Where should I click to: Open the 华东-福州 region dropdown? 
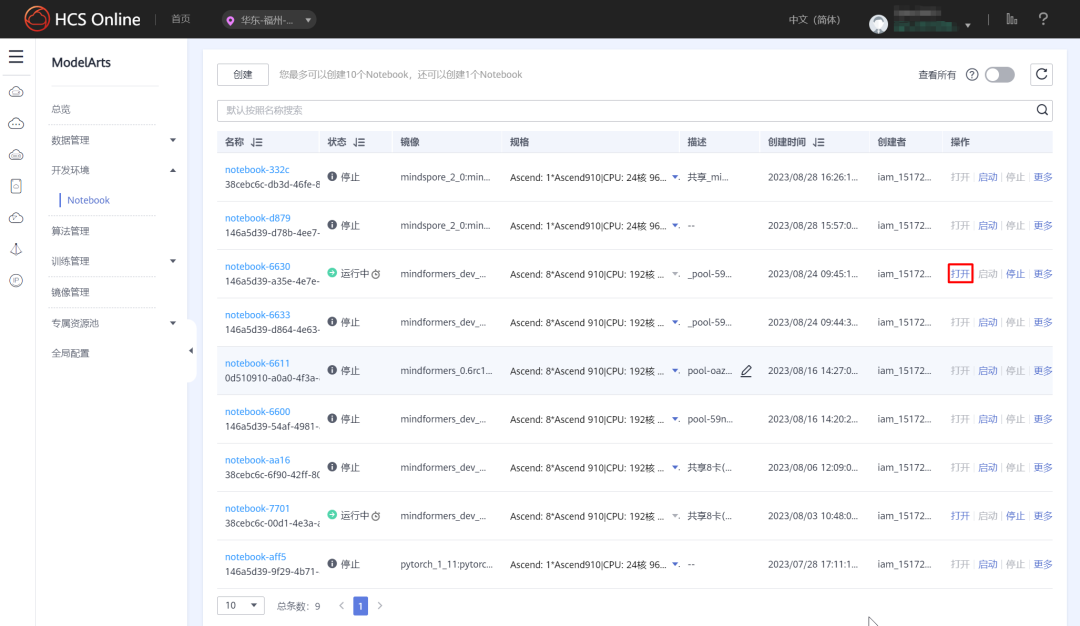coord(269,20)
